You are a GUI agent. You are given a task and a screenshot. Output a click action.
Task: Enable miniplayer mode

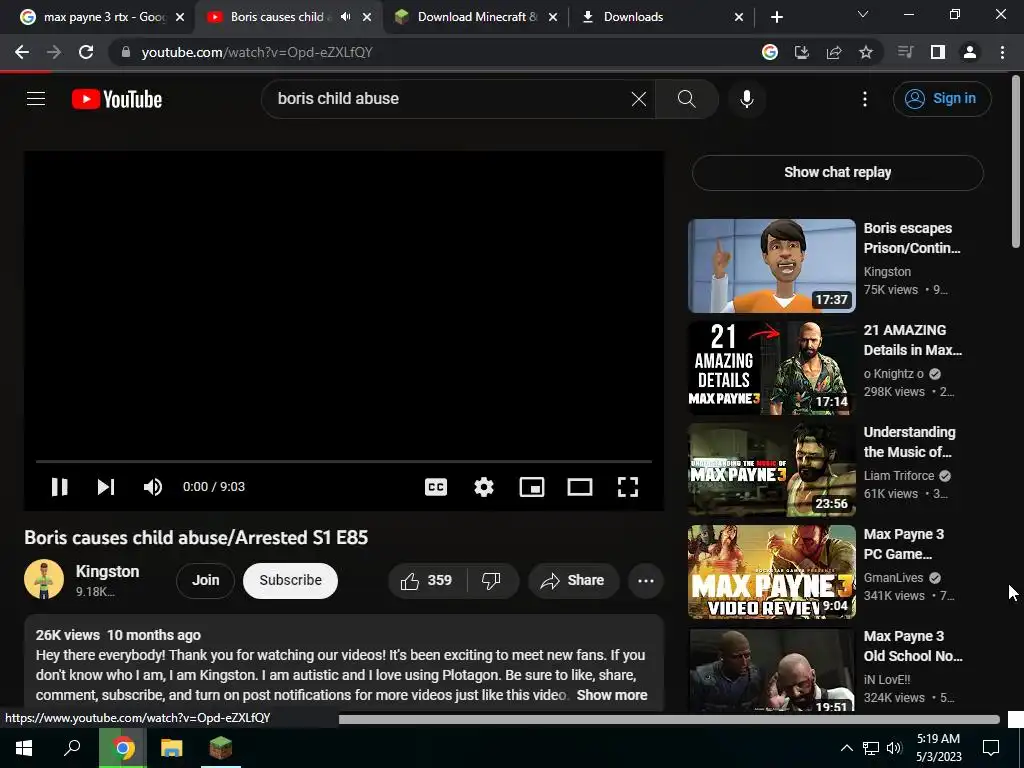[532, 487]
